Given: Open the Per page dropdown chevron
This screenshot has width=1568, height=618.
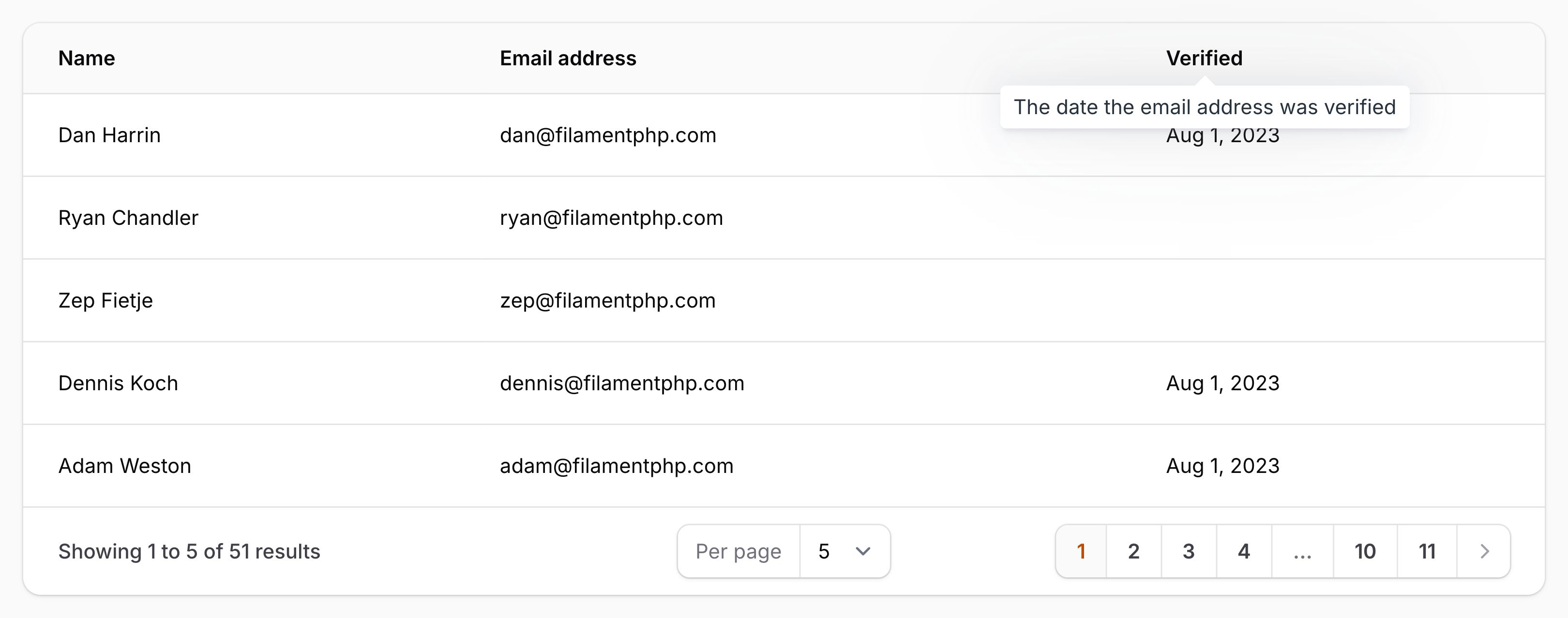Looking at the screenshot, I should pyautogui.click(x=862, y=551).
